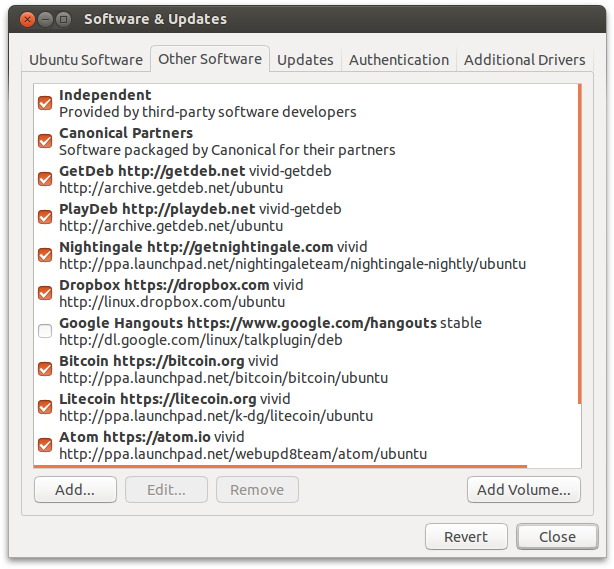The image size is (614, 569).
Task: Uncheck the Bitcoin PPA checkbox
Action: (45, 369)
